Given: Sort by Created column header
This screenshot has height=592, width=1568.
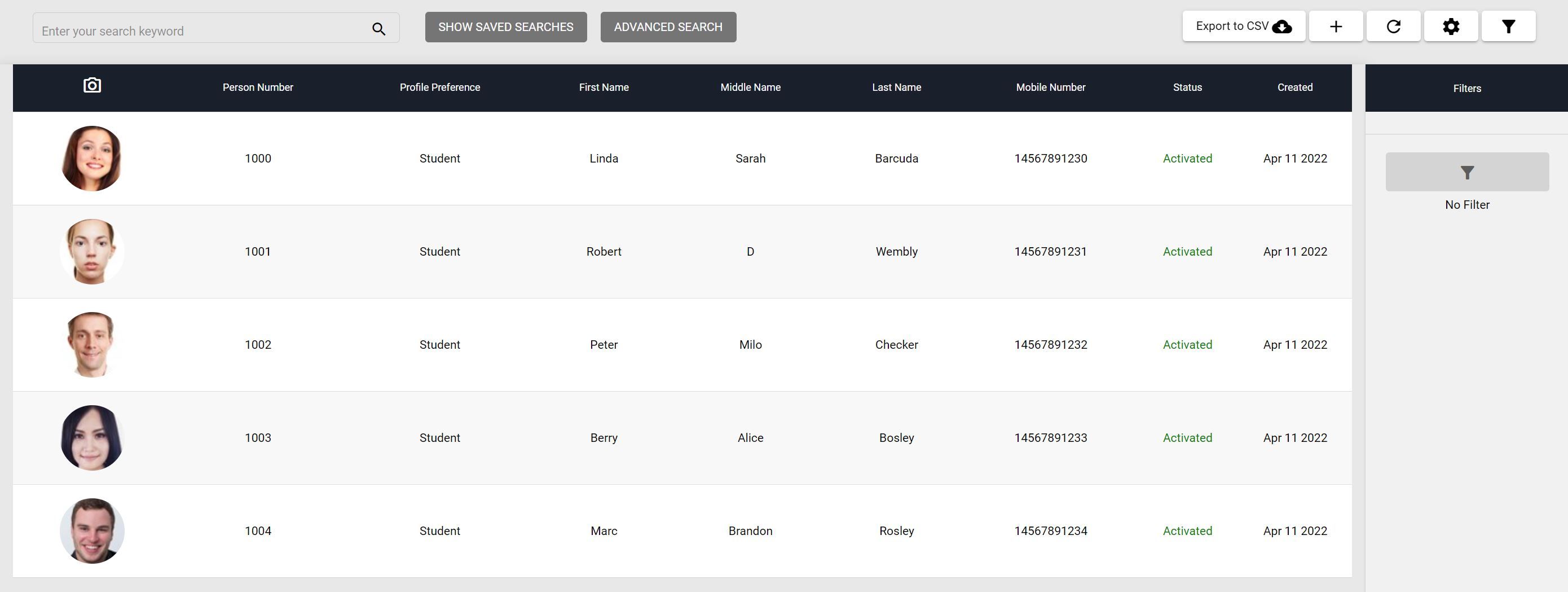Looking at the screenshot, I should click(x=1294, y=87).
